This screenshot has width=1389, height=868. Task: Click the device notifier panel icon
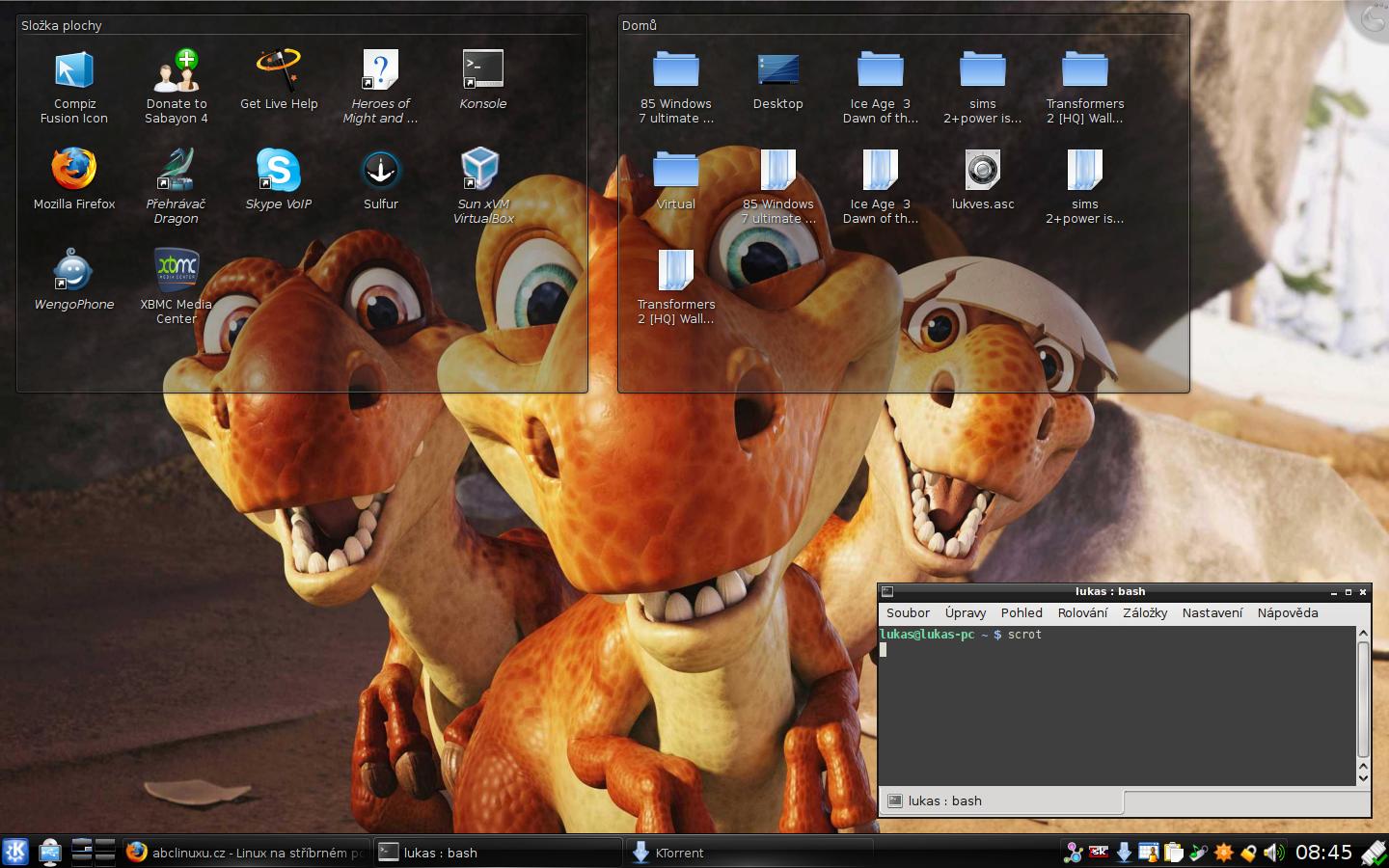[x=50, y=852]
